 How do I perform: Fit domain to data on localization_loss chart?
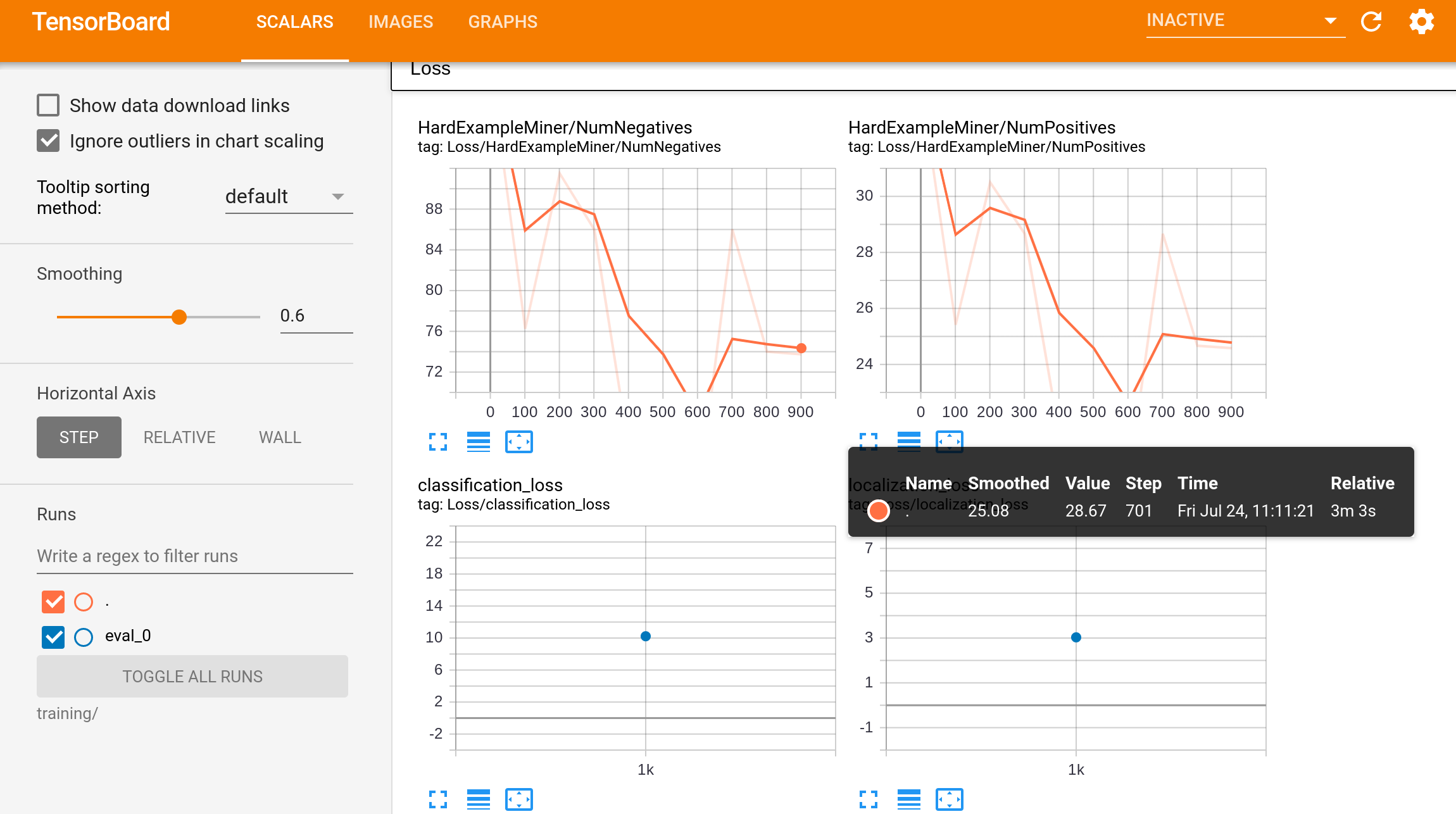(949, 799)
